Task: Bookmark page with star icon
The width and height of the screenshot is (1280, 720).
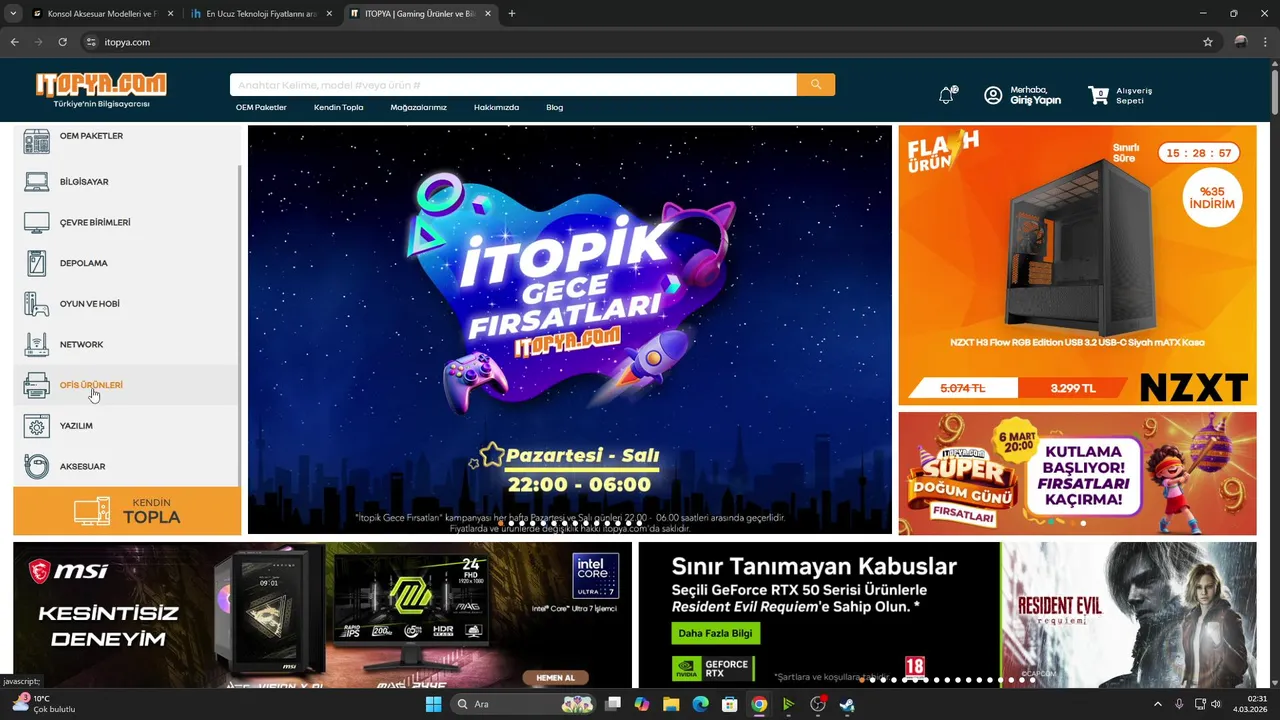Action: coord(1208,42)
